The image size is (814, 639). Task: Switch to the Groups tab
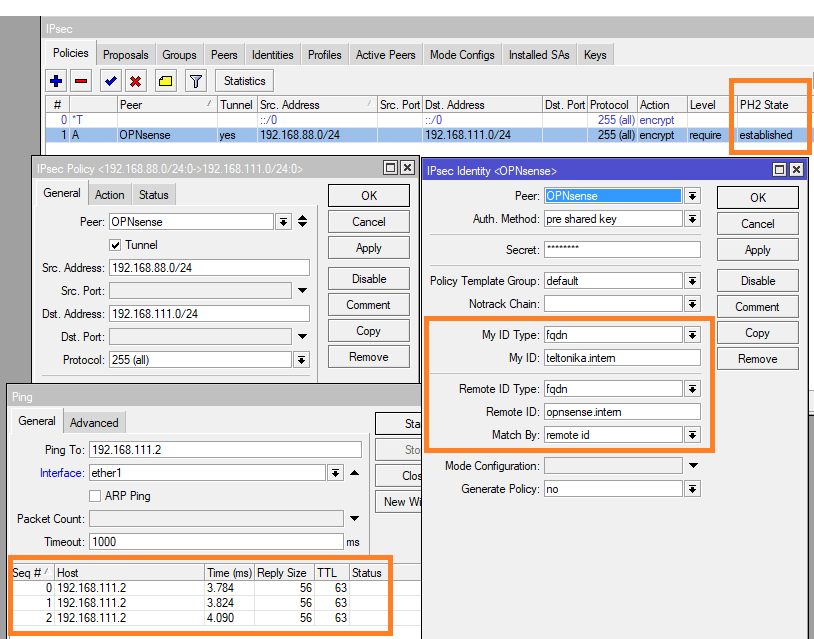click(179, 55)
